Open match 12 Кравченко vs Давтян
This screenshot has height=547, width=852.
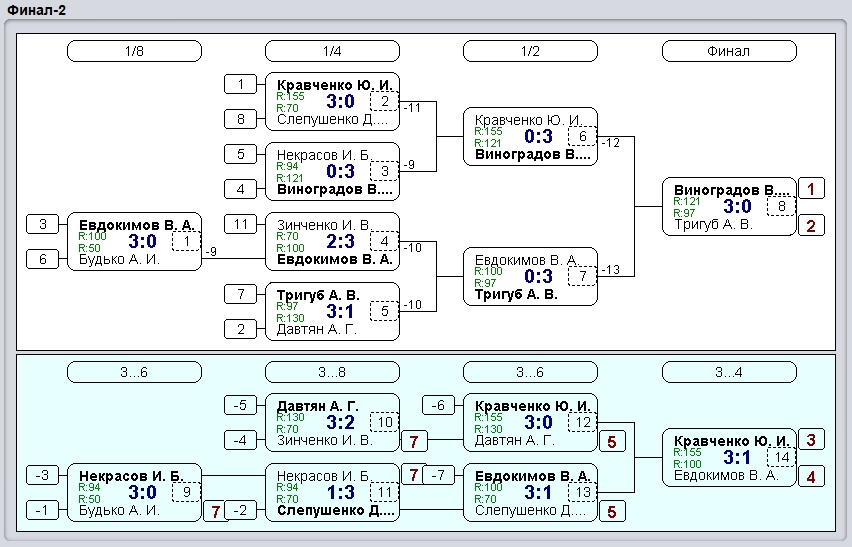(x=530, y=423)
